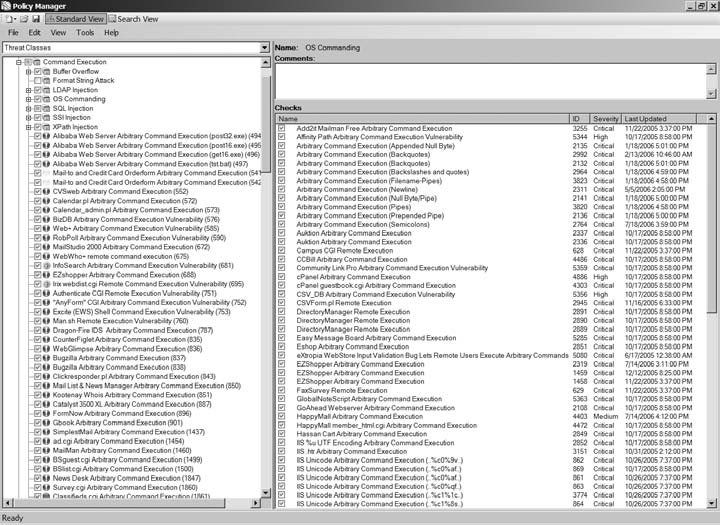Click the XPath Injection category icon

(x=46, y=127)
